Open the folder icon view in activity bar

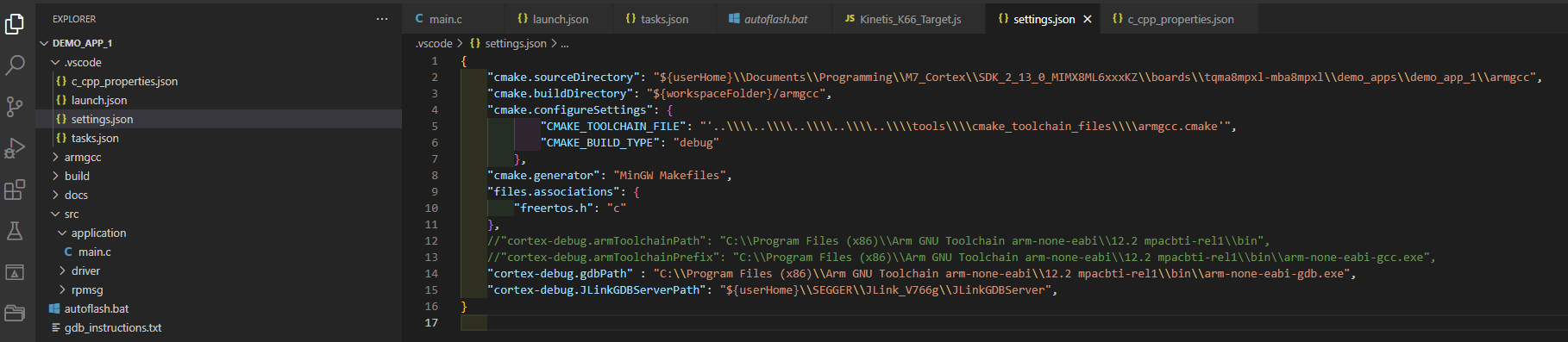tap(15, 313)
